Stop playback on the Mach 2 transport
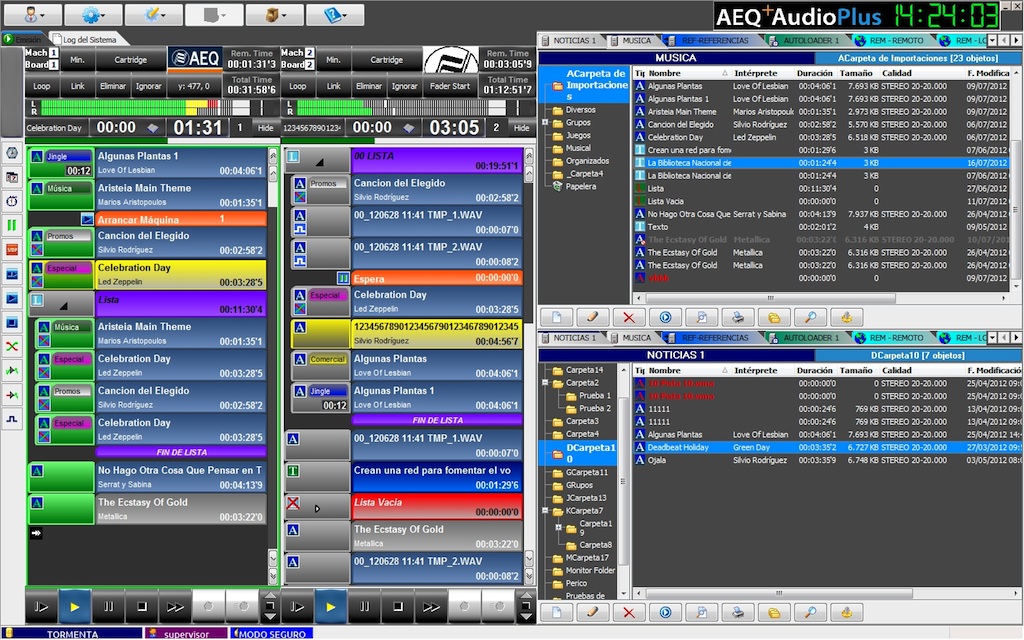Viewport: 1024px width, 640px height. pyautogui.click(x=398, y=607)
